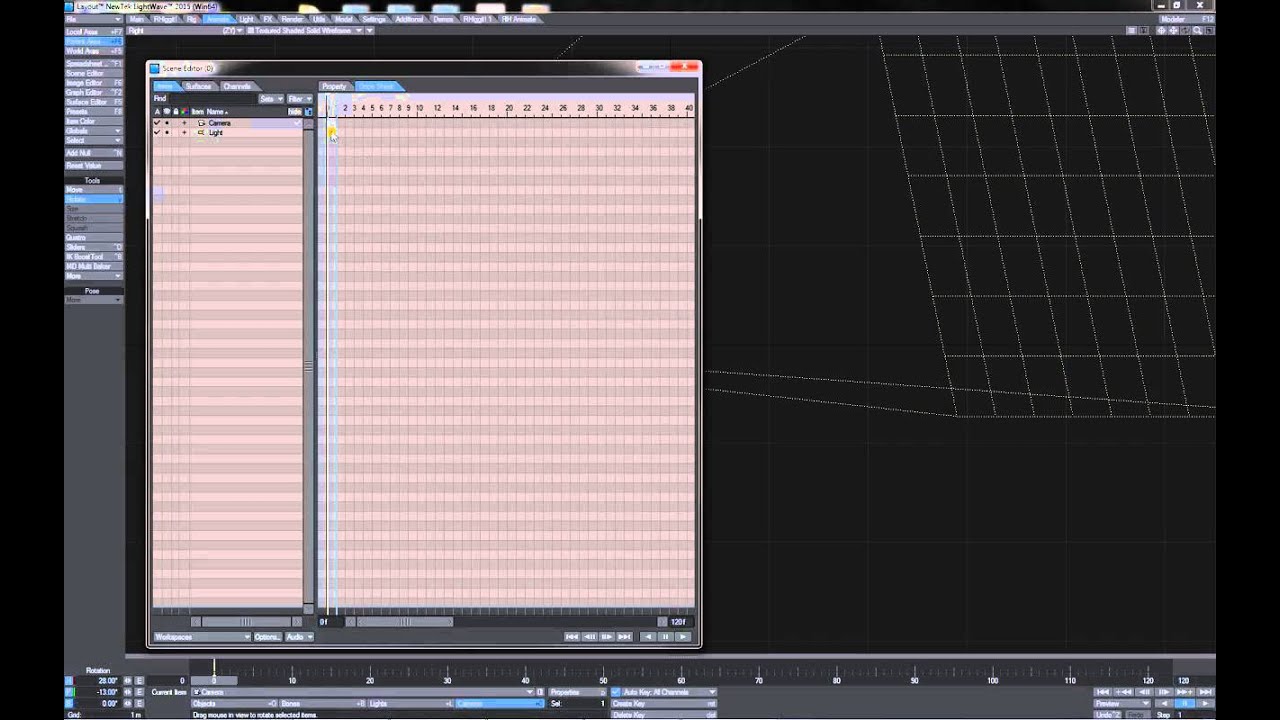Toggle the Heading rotation channel button
The image size is (1280, 720).
(69, 681)
